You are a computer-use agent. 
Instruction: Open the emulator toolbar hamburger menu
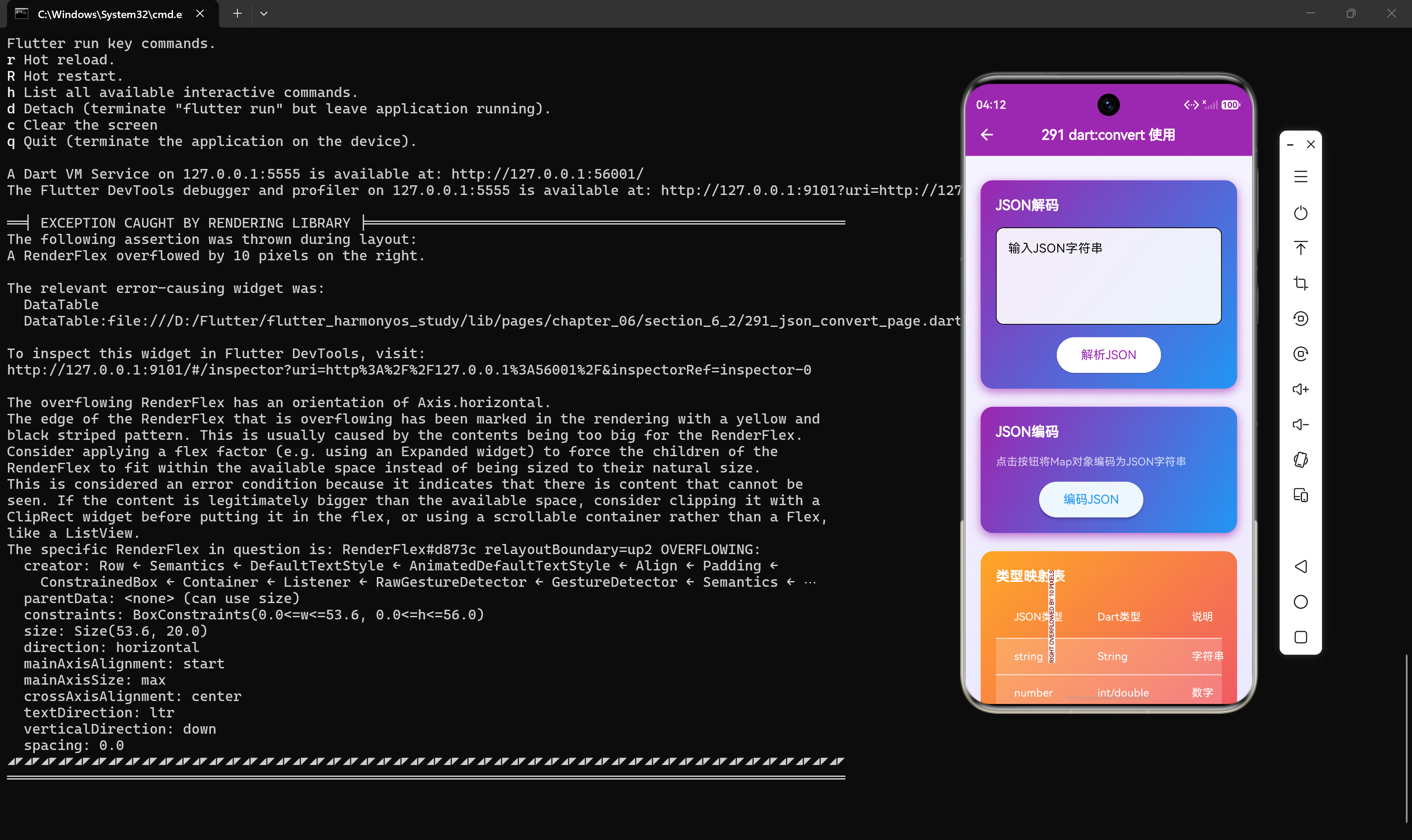point(1300,177)
